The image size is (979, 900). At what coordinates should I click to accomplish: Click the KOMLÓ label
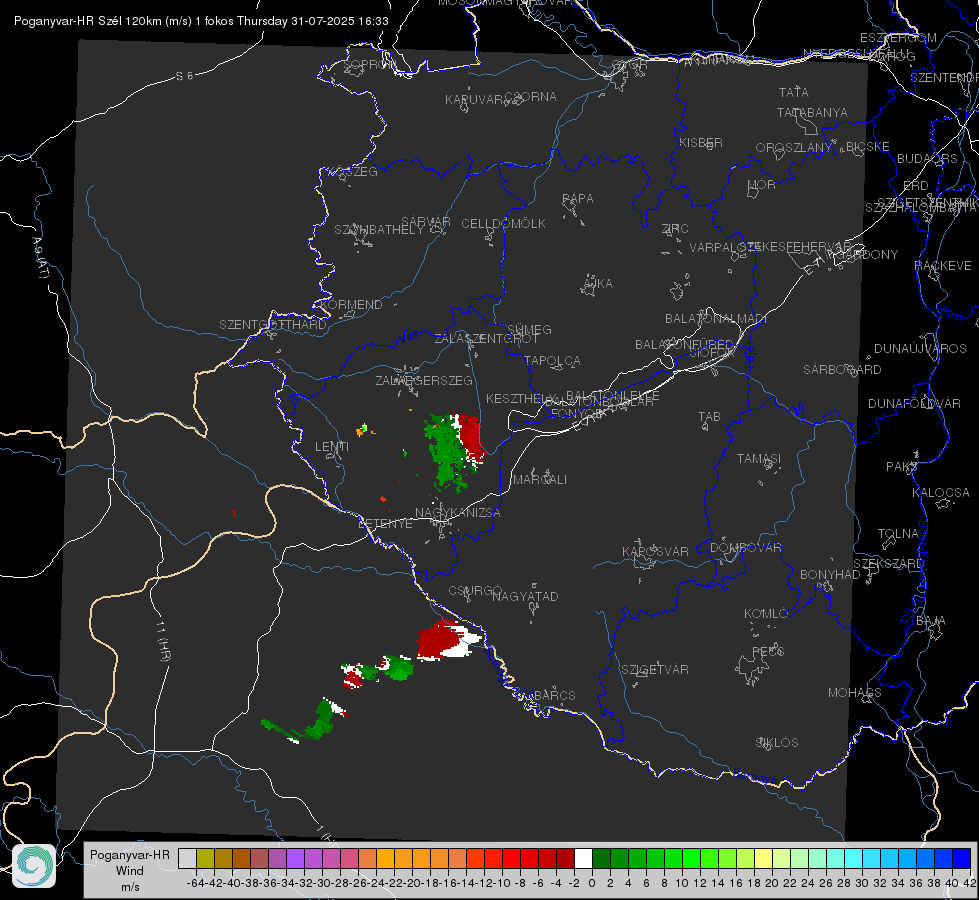pyautogui.click(x=766, y=614)
